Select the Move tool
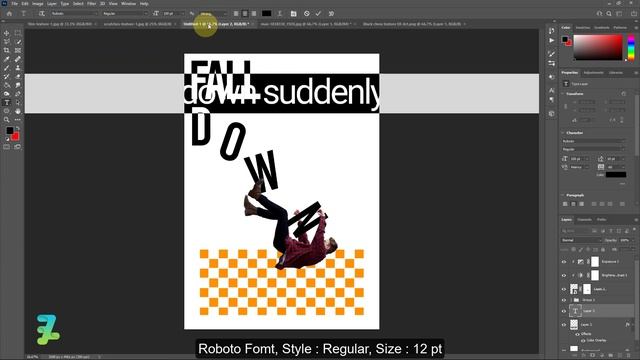The height and width of the screenshot is (360, 640). coord(7,33)
